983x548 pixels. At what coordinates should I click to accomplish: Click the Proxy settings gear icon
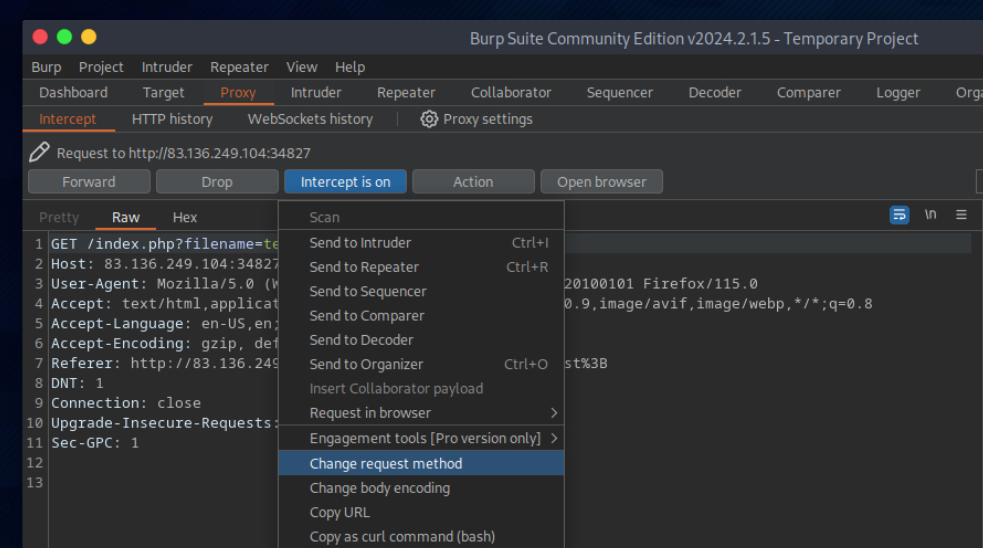(x=429, y=119)
